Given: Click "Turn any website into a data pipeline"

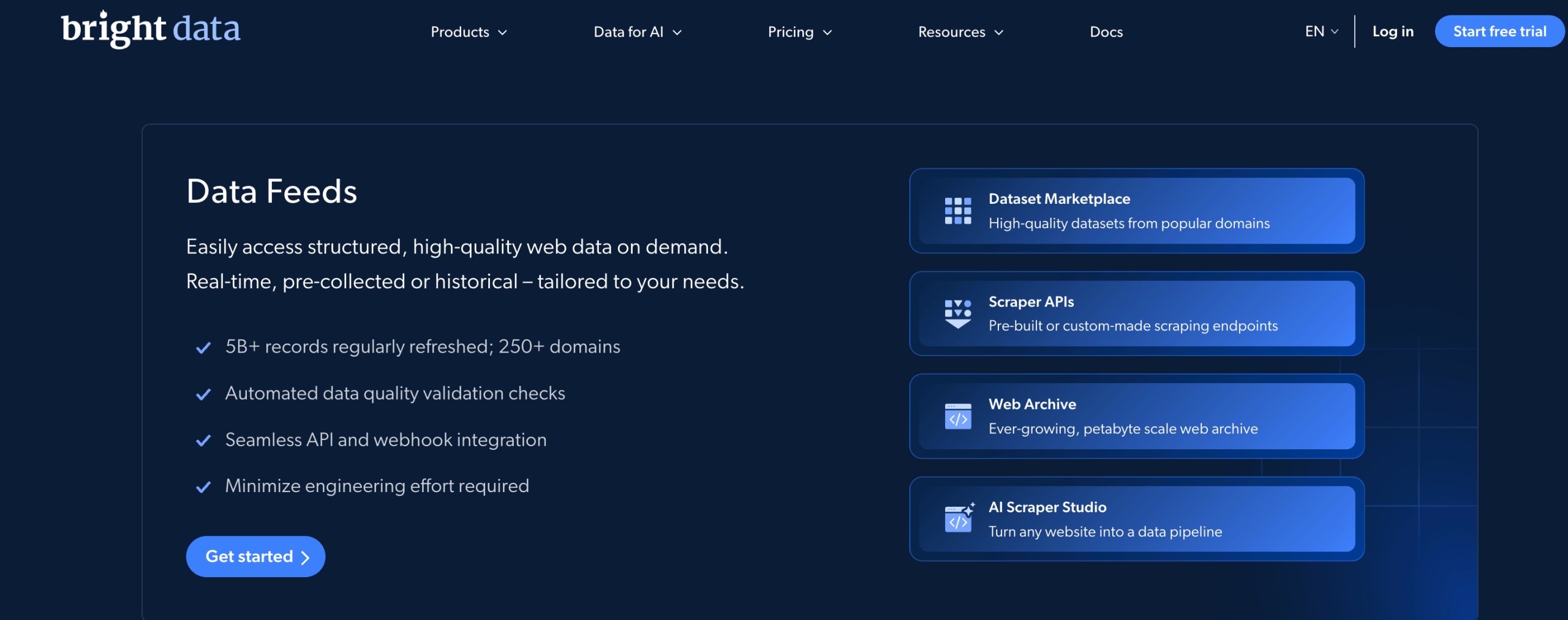Looking at the screenshot, I should 1105,531.
